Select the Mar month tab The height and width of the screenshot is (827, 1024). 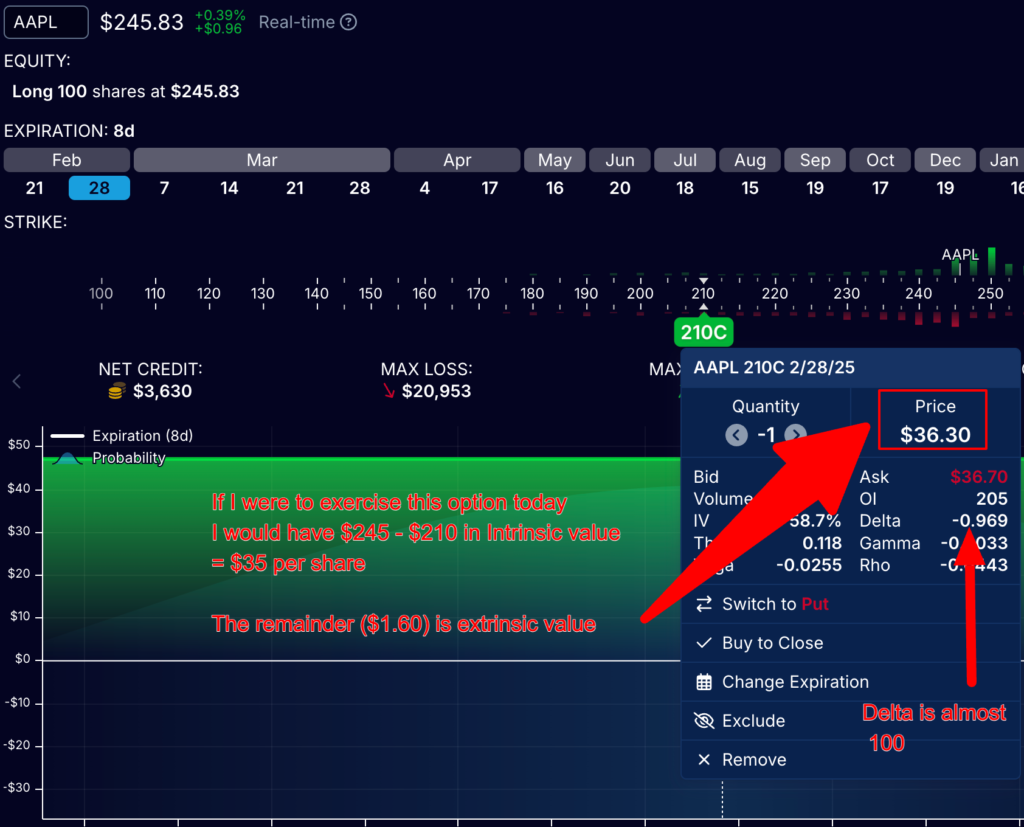pos(262,160)
